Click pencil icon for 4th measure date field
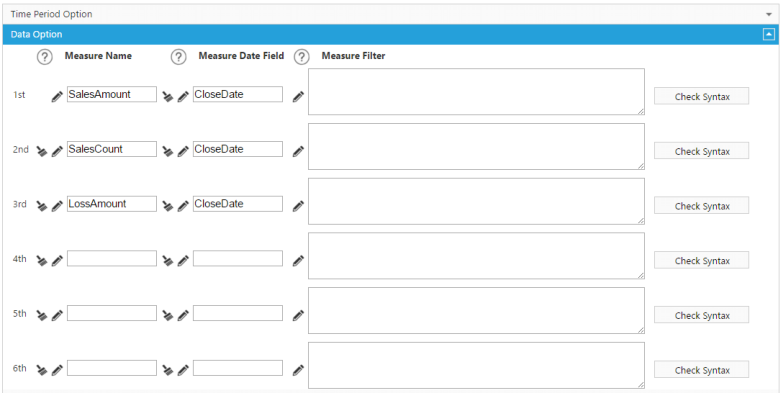Screen dimensions: 783x393 (x=183, y=260)
